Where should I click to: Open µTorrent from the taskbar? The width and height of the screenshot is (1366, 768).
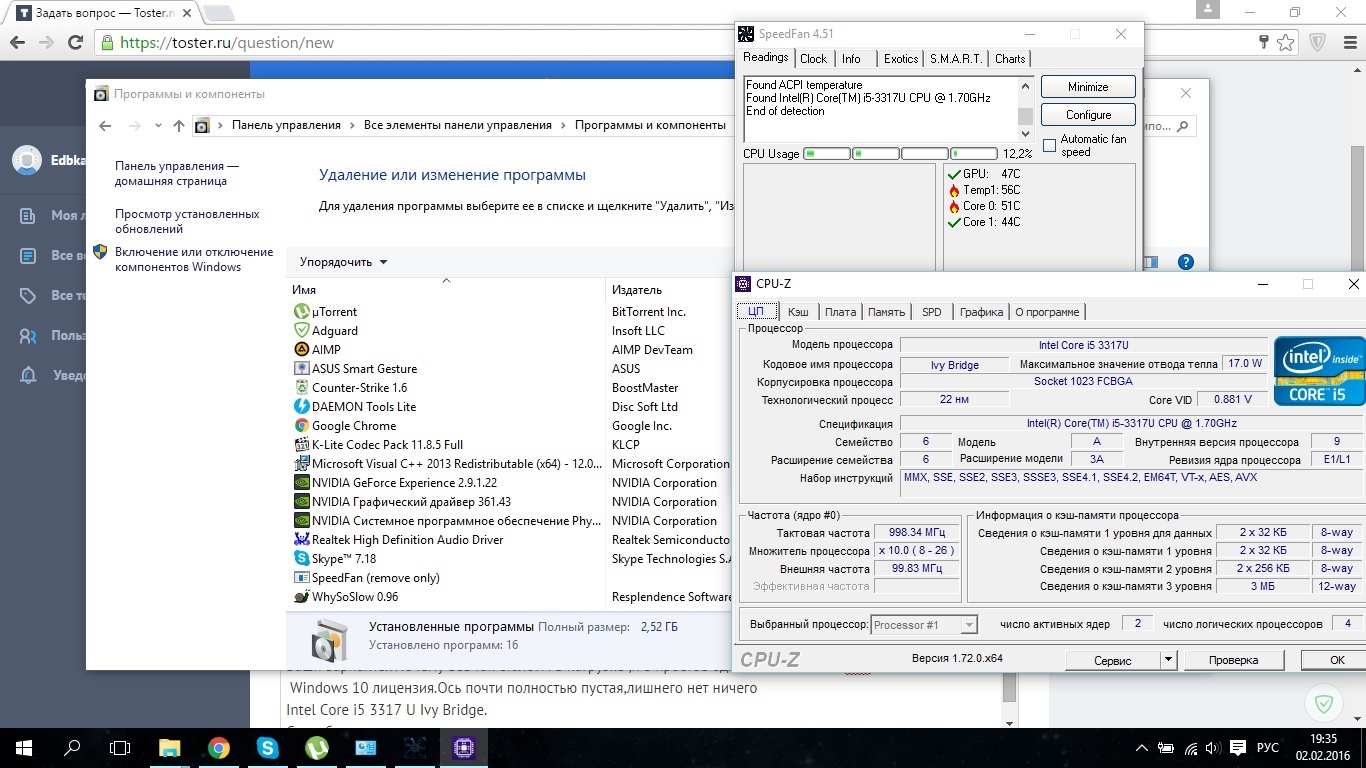coord(317,748)
